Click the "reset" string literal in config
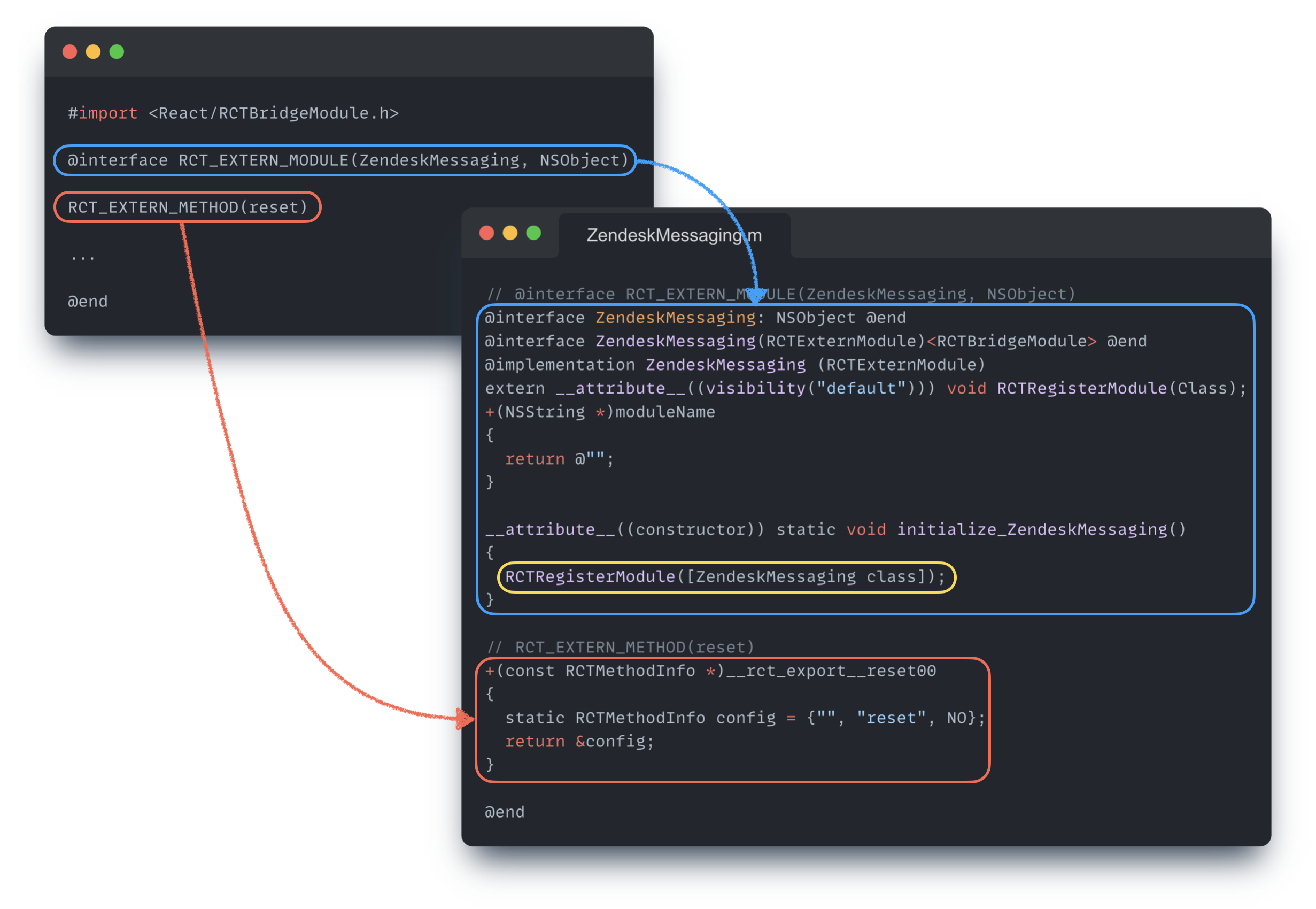This screenshot has width=1316, height=909. (x=892, y=718)
